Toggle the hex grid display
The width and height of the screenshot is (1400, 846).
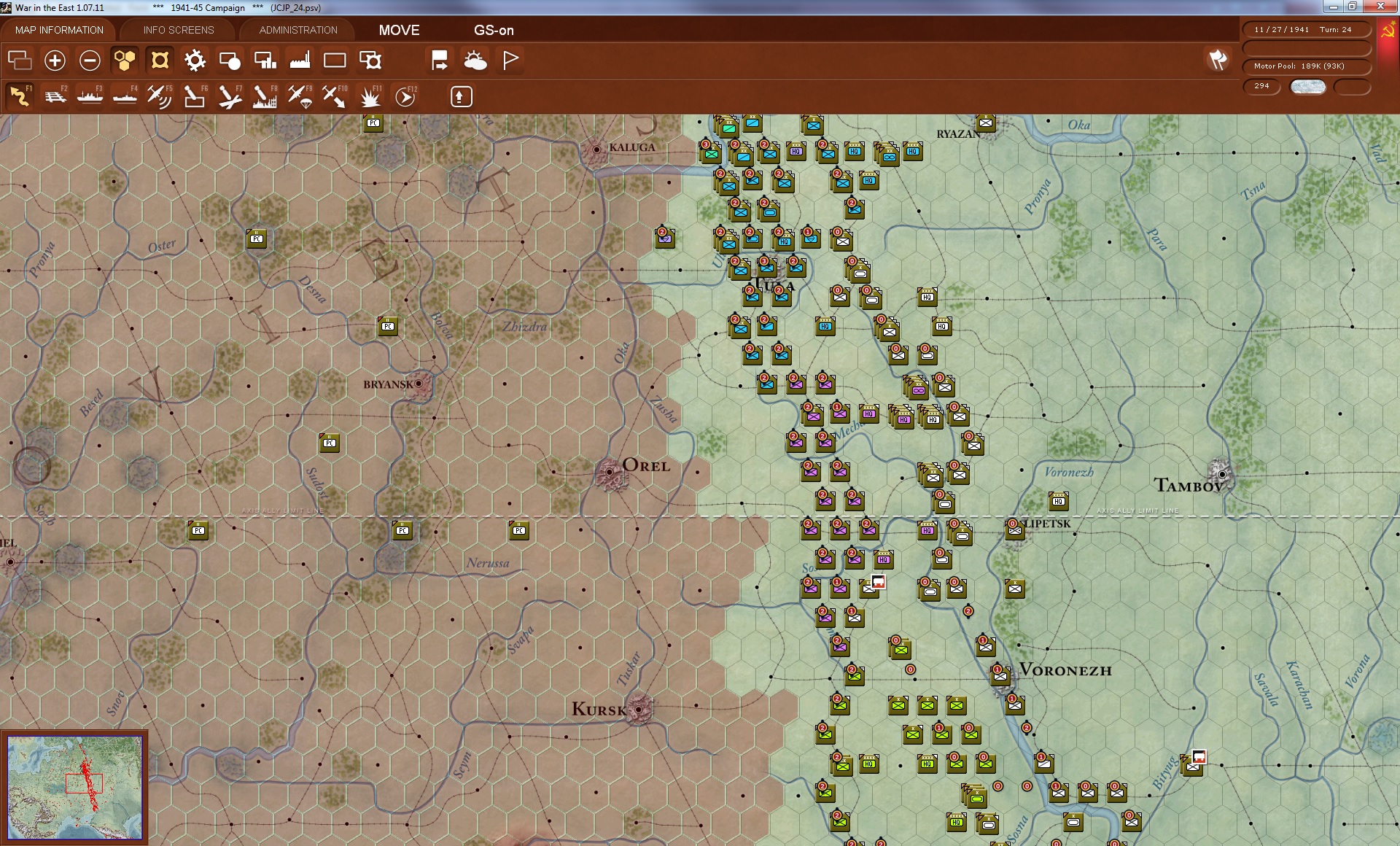125,60
